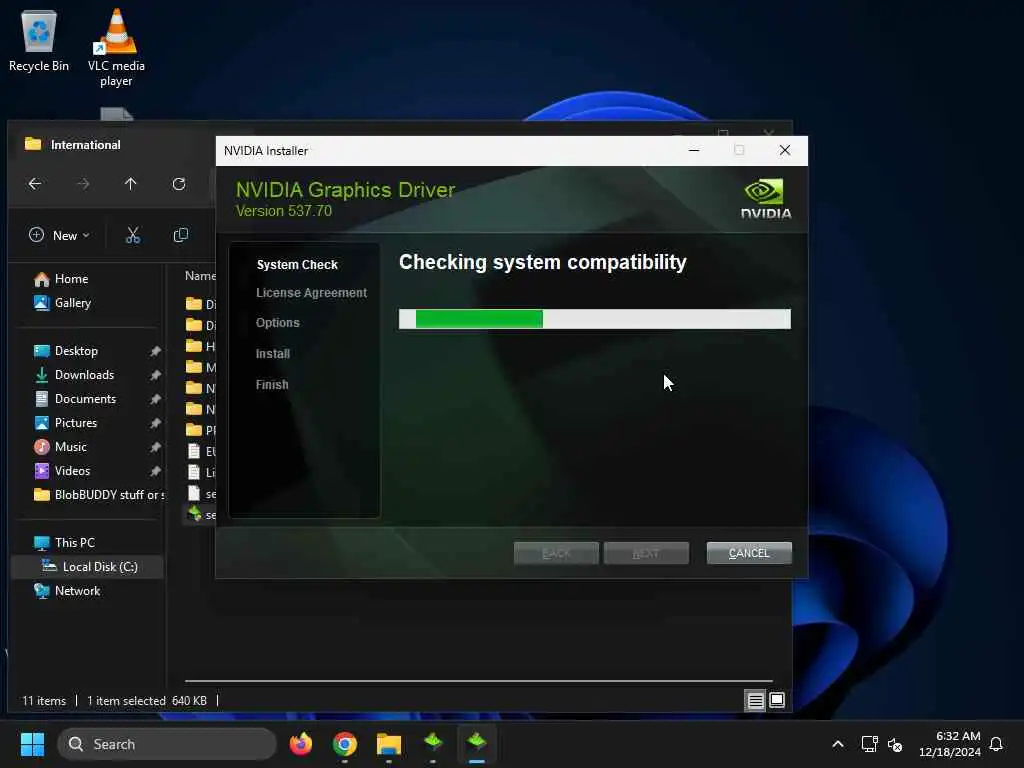Click the CANCEL button in NVIDIA Installer
The image size is (1024, 768).
pyautogui.click(x=749, y=553)
